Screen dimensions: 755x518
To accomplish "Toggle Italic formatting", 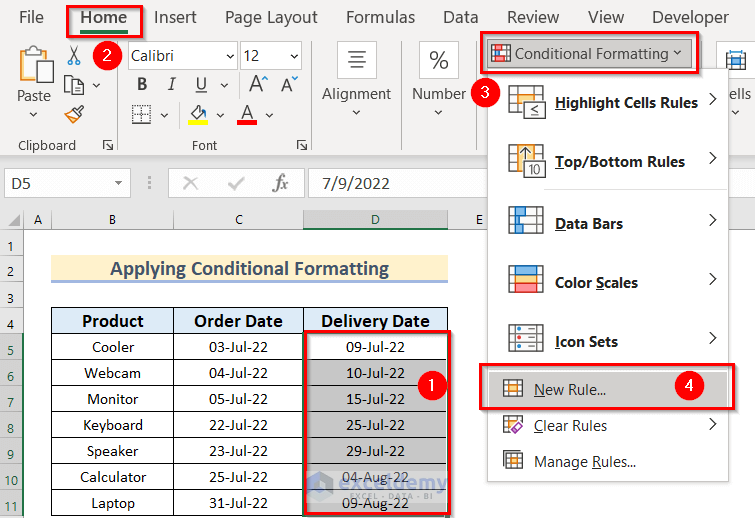I will tap(171, 84).
